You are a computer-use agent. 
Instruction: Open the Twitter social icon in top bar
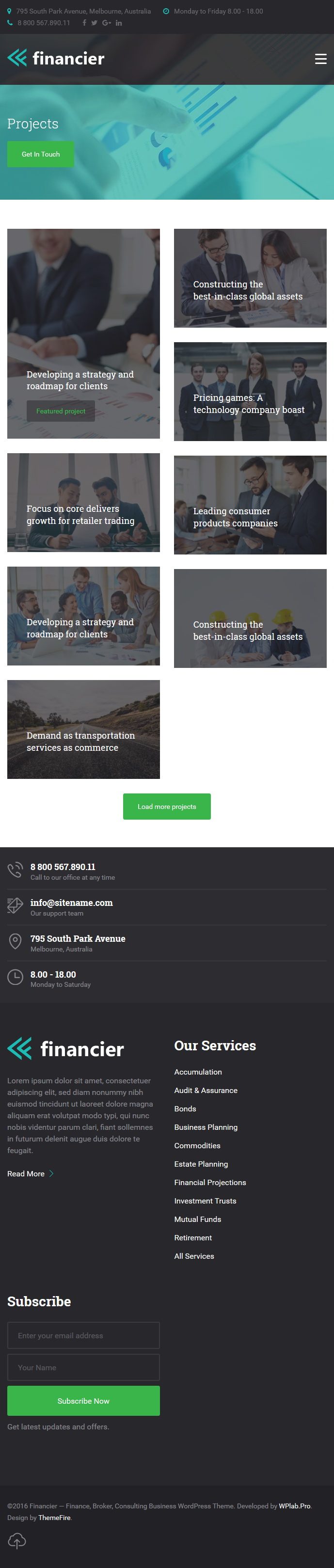pos(95,23)
